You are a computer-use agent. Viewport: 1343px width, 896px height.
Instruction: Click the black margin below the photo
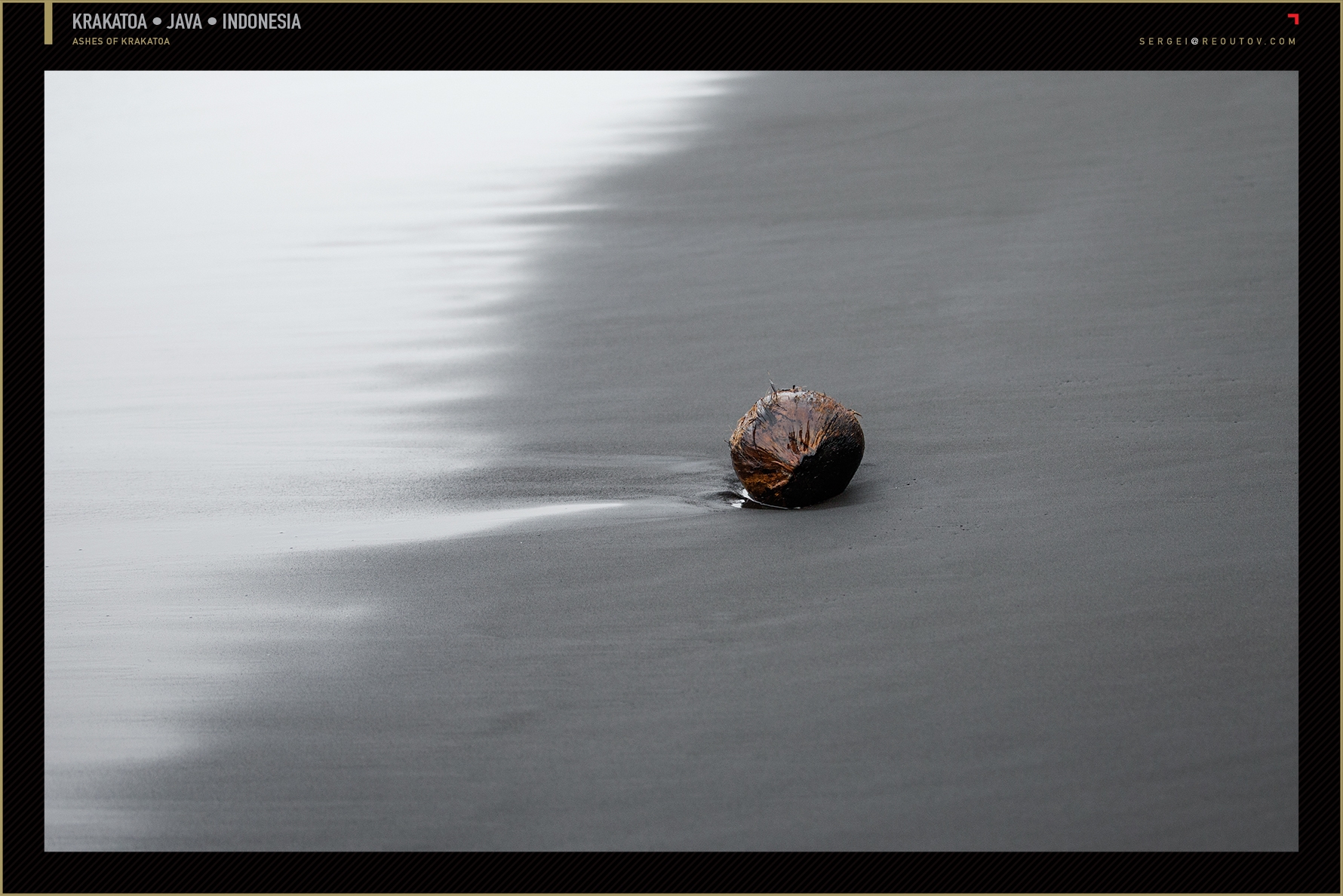pyautogui.click(x=671, y=872)
